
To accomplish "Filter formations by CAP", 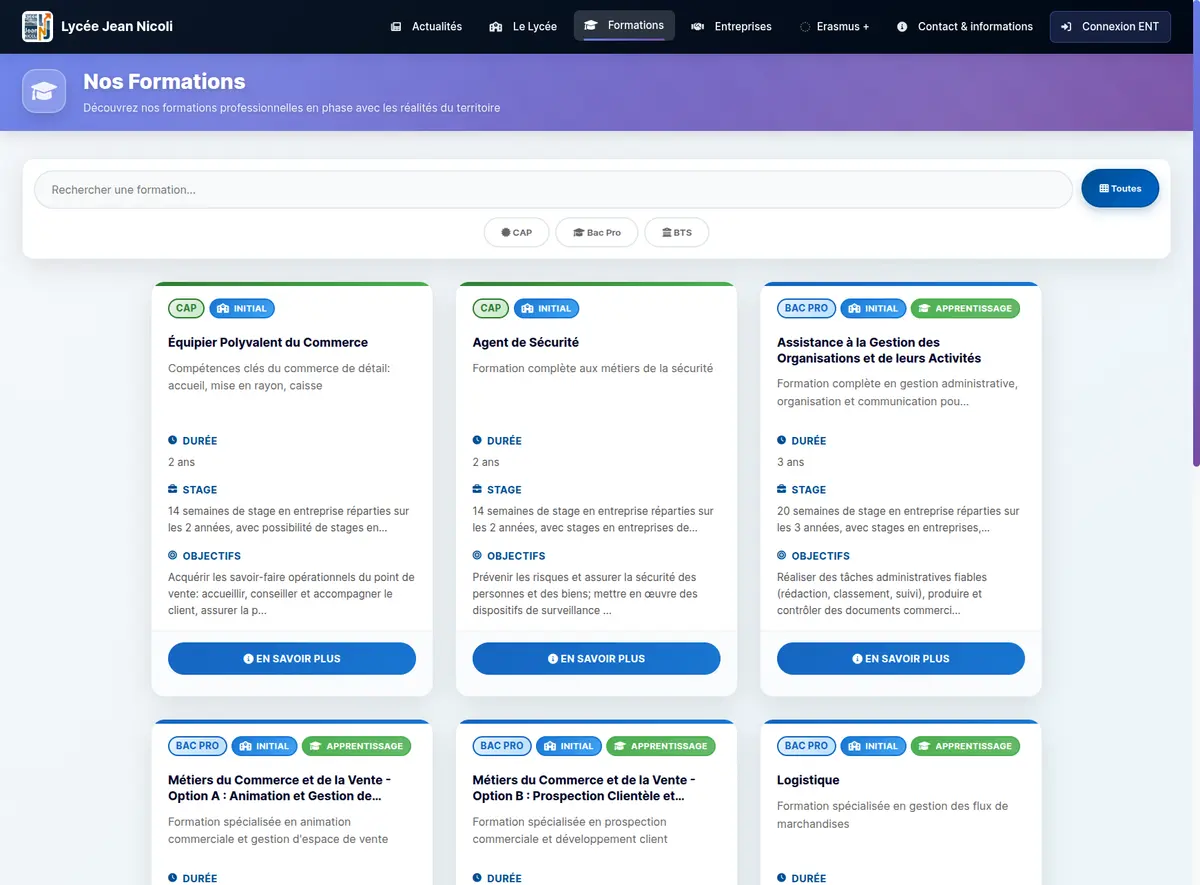I will coord(516,232).
